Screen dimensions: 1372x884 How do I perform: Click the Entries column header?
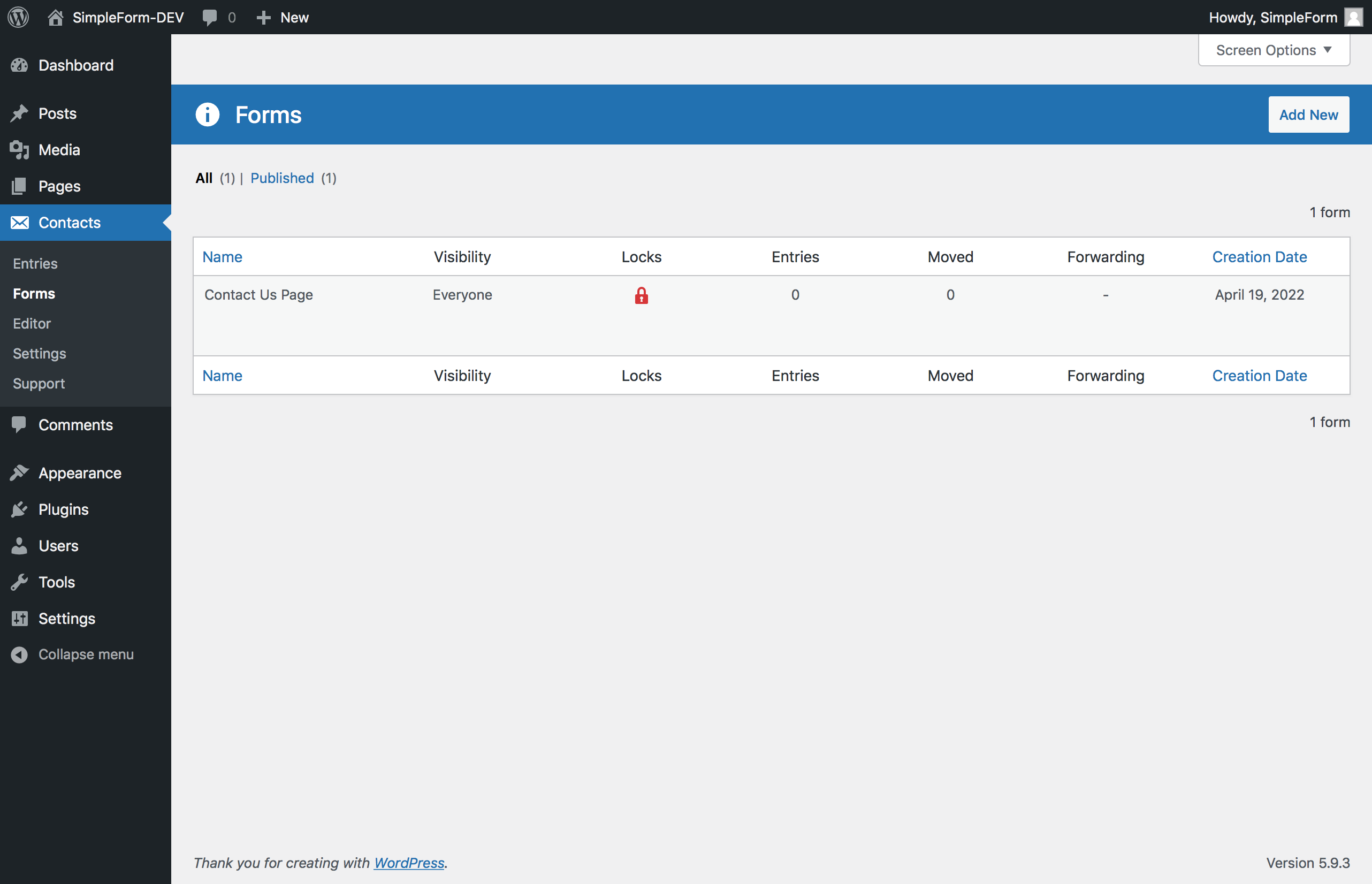tap(795, 257)
